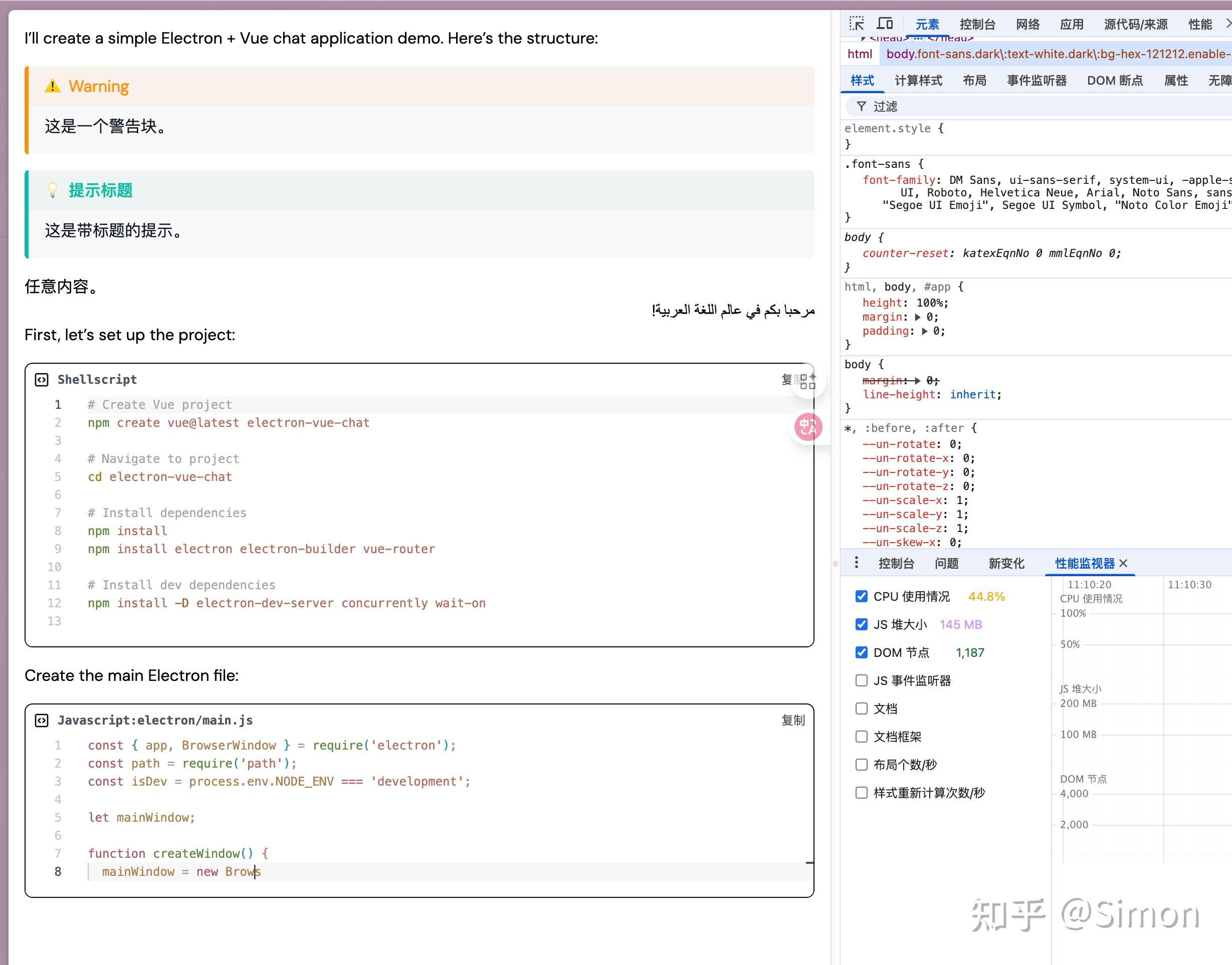Expand the margin property in the html,body,#app rule
This screenshot has height=965, width=1232.
(918, 317)
